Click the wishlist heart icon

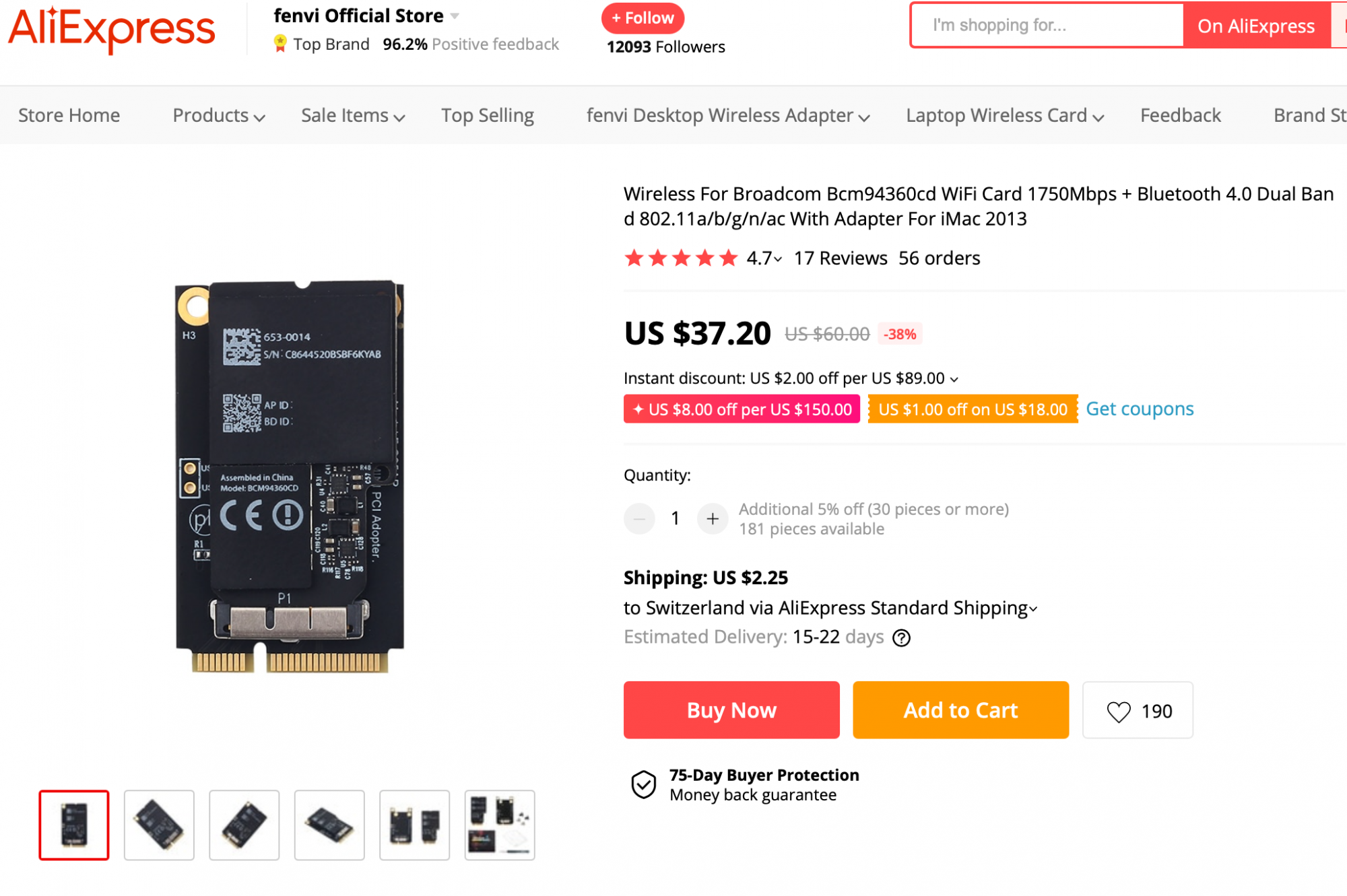(x=1118, y=712)
